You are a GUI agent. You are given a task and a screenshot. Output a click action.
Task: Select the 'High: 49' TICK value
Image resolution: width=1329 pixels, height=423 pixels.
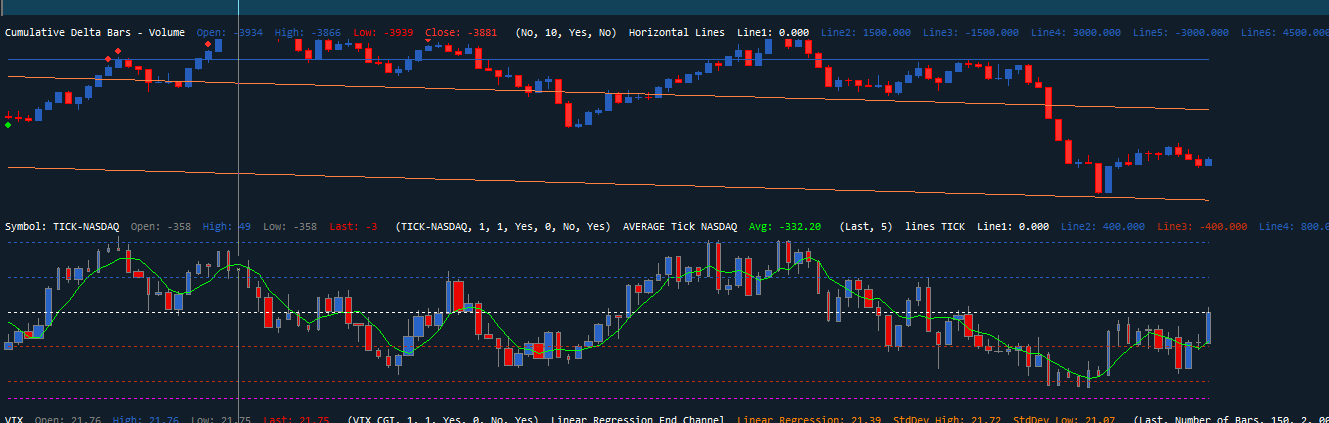pos(227,227)
